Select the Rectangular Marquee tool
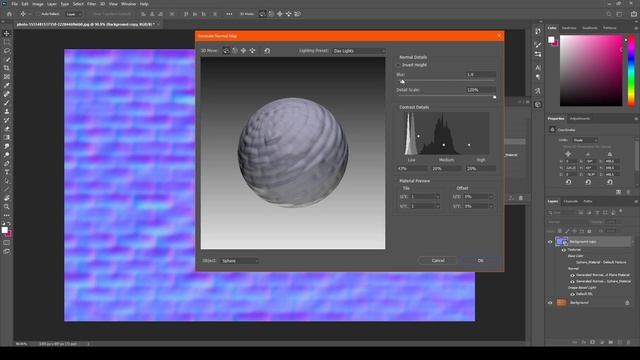Image resolution: width=640 pixels, height=360 pixels. point(7,42)
